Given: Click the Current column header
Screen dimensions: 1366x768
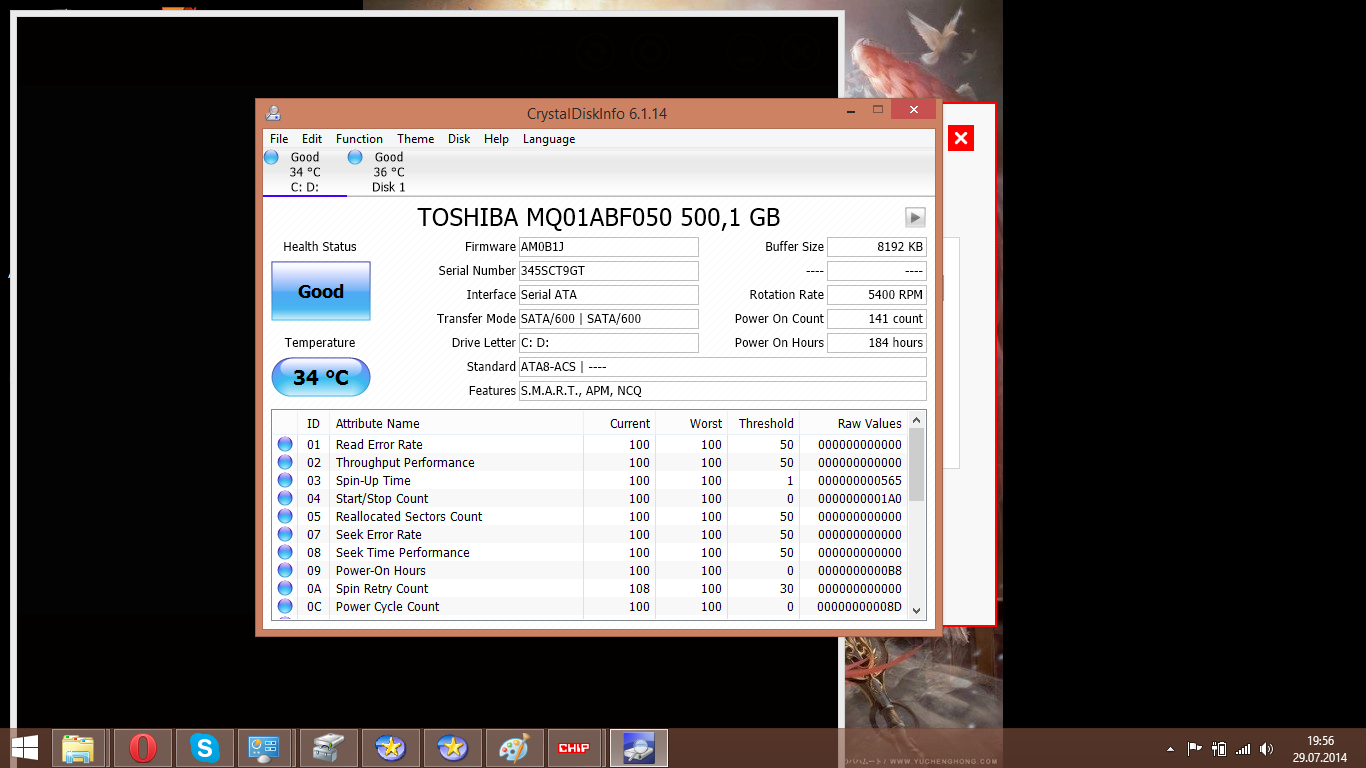Looking at the screenshot, I should (x=619, y=423).
